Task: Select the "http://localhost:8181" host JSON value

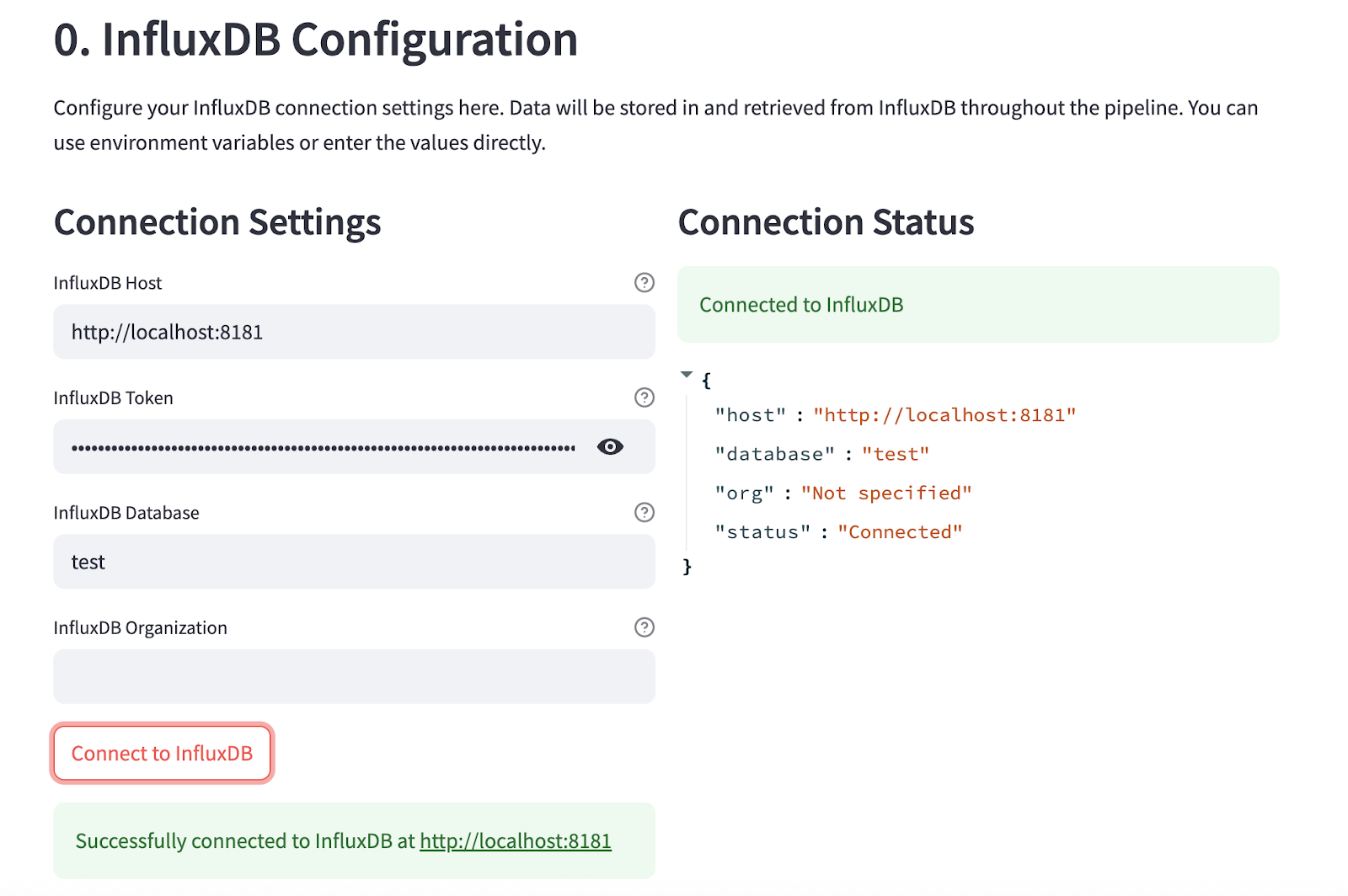Action: [944, 415]
